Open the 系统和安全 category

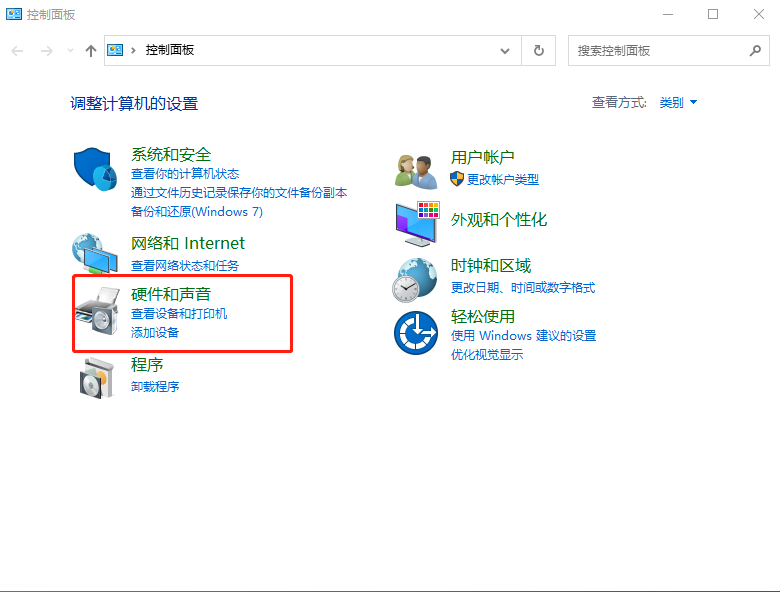(x=171, y=154)
